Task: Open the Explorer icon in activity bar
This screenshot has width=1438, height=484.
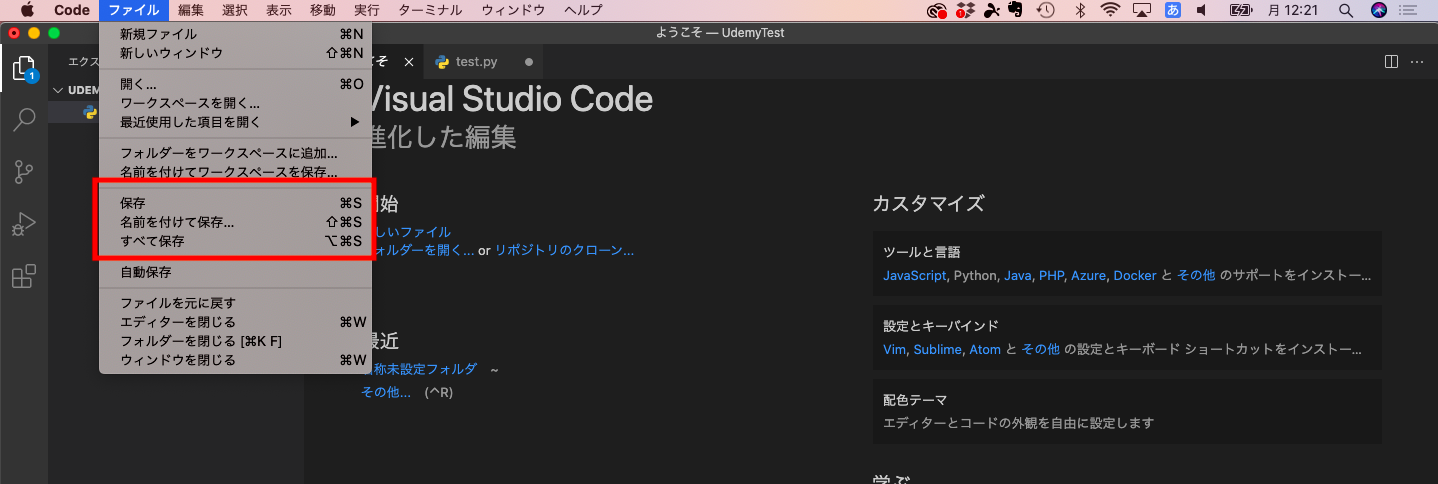Action: tap(24, 69)
